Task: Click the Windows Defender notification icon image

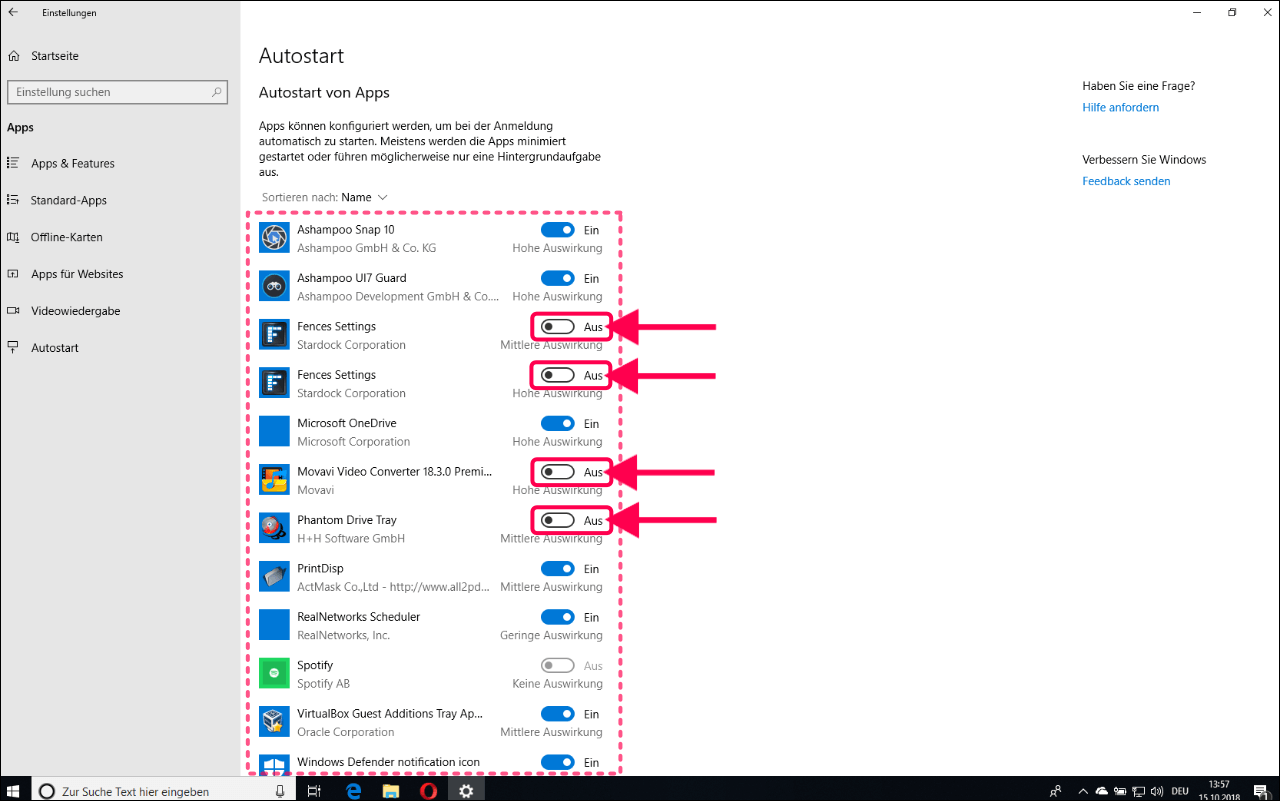Action: pos(274,765)
